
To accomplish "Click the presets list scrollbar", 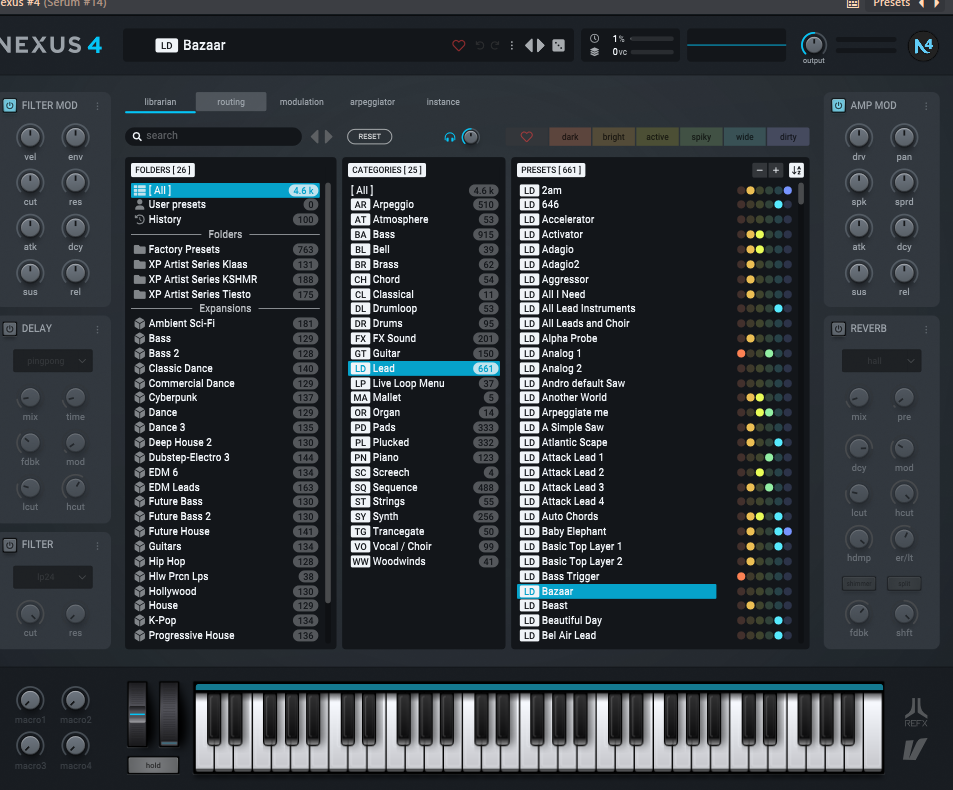I will click(801, 194).
